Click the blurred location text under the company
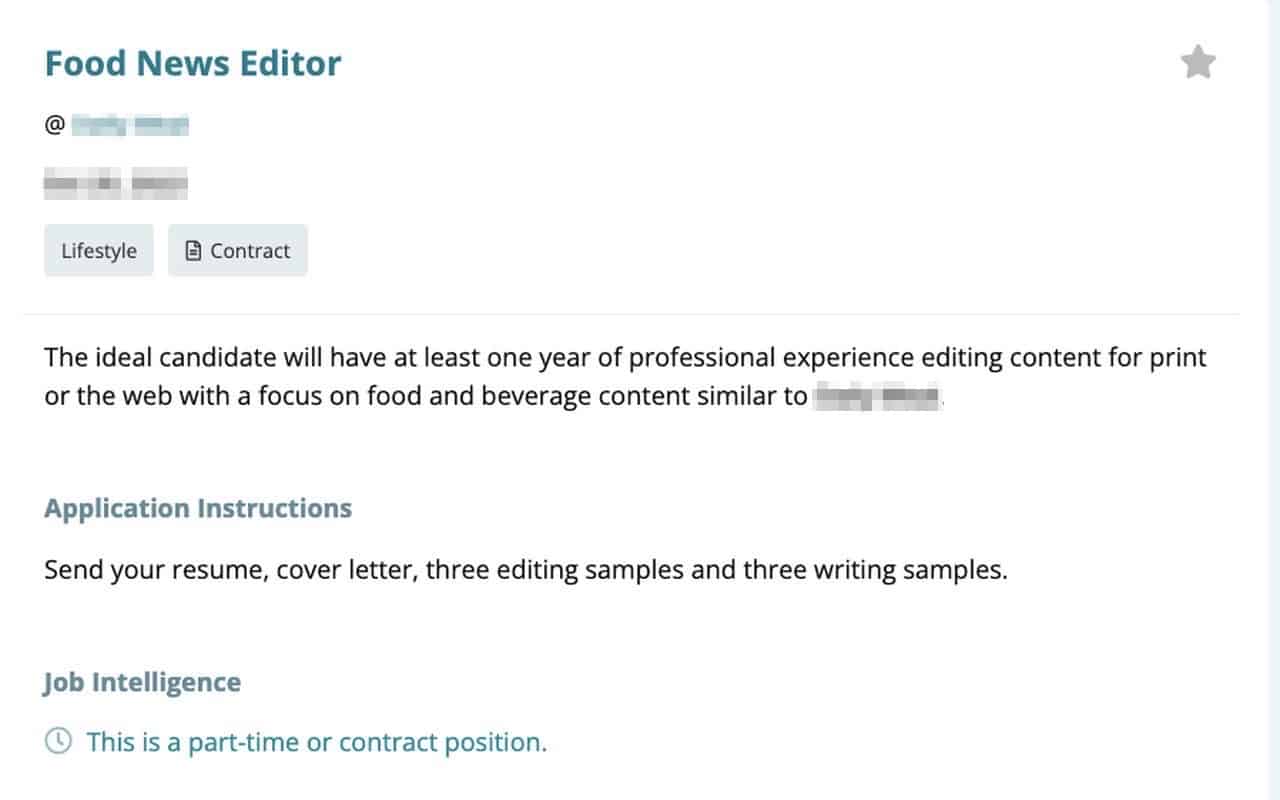Screen dimensions: 1280x800 coord(115,182)
